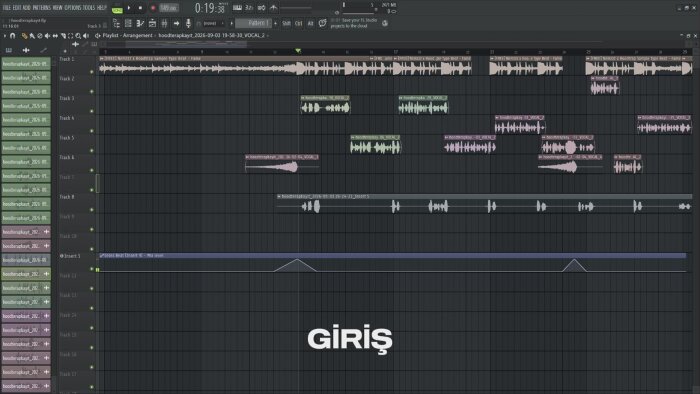Toggle the pattern/song mode switch
Viewport: 700px width, 394px height.
[117, 8]
